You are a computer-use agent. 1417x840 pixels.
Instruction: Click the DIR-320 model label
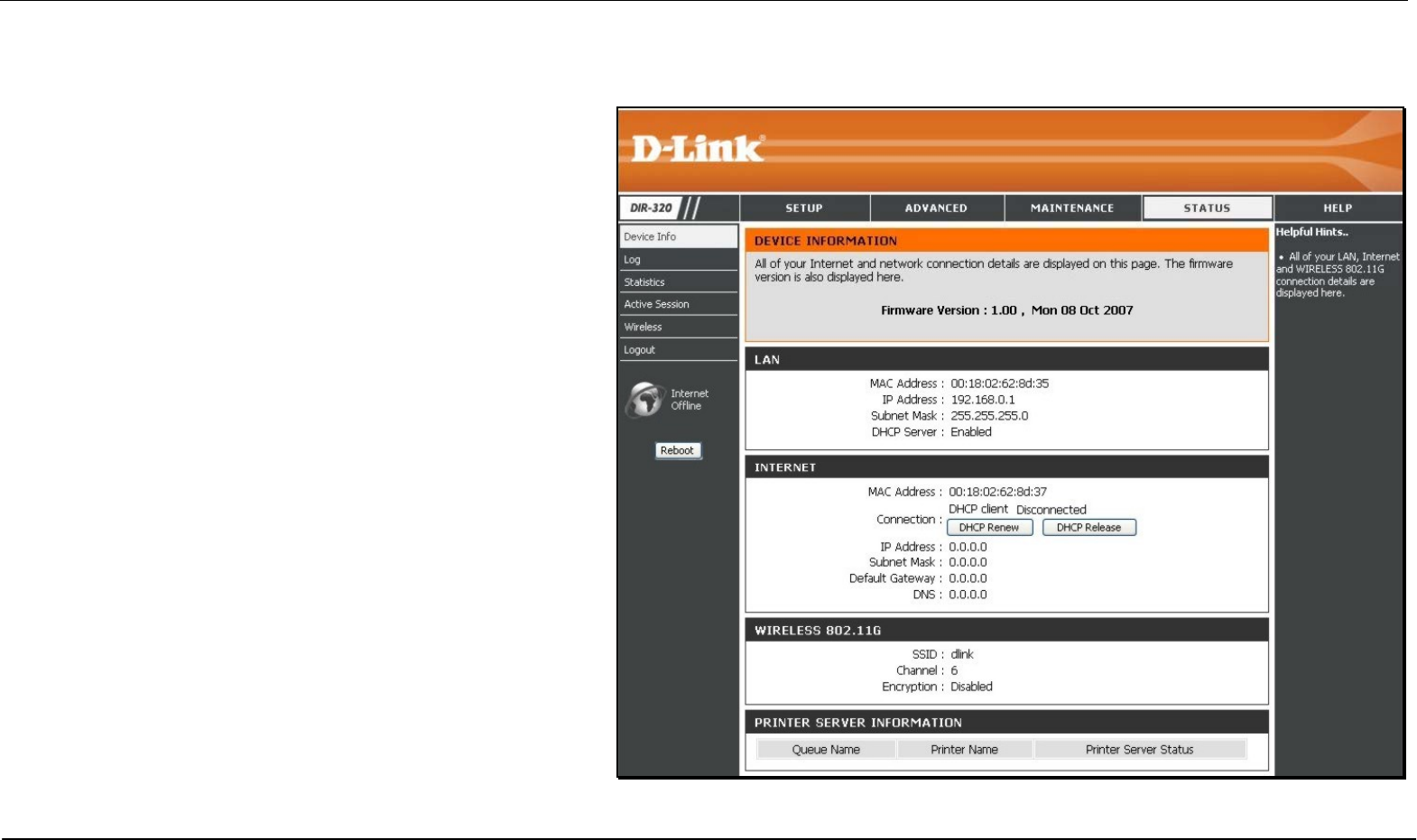pyautogui.click(x=651, y=208)
